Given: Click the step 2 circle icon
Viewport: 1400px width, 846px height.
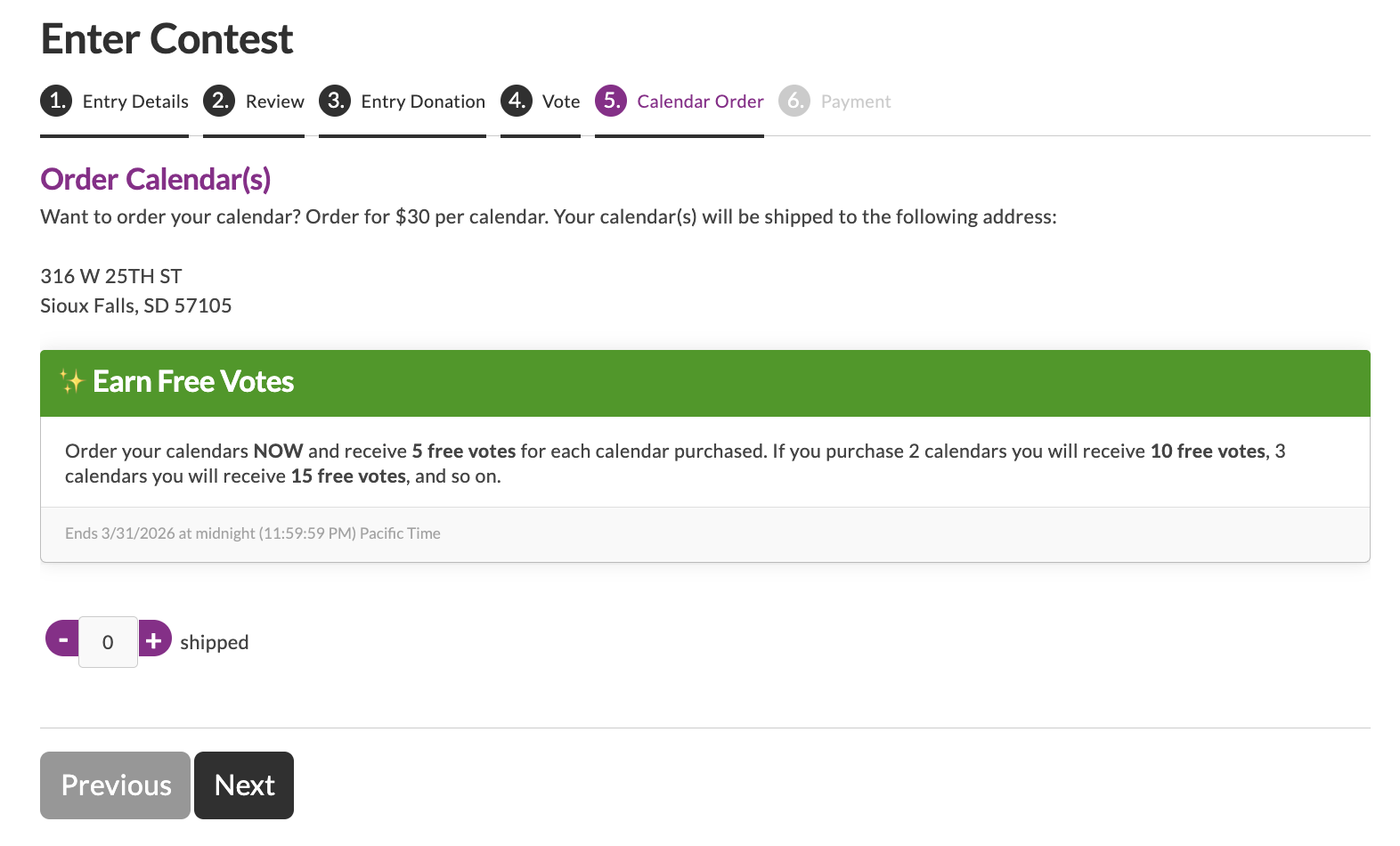Looking at the screenshot, I should point(219,101).
